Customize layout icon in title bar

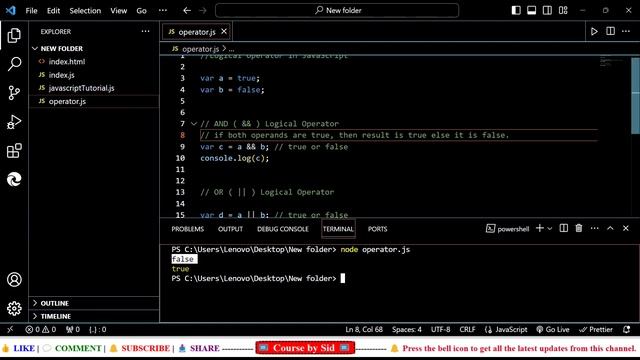pyautogui.click(x=563, y=10)
